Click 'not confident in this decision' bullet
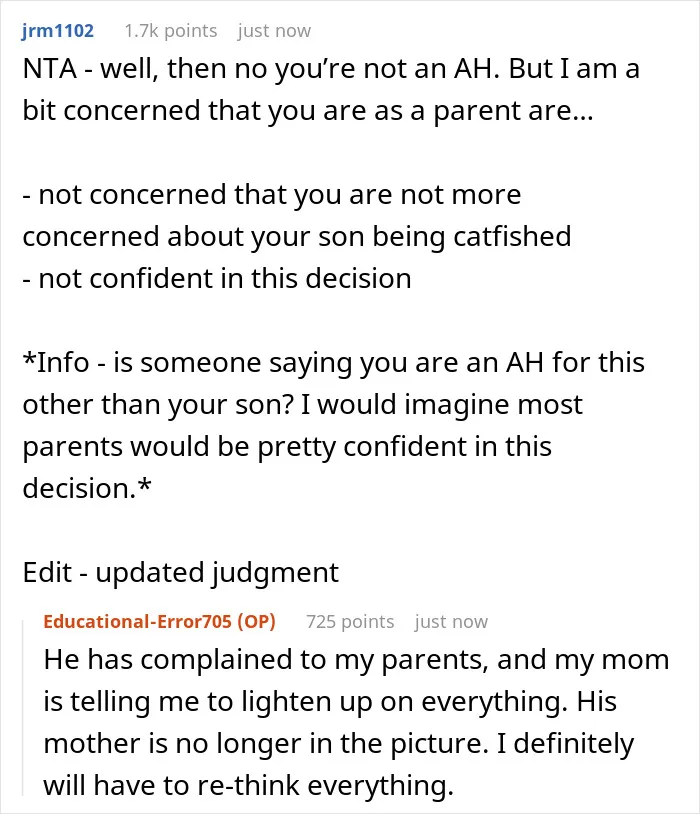The width and height of the screenshot is (700, 814). [217, 278]
